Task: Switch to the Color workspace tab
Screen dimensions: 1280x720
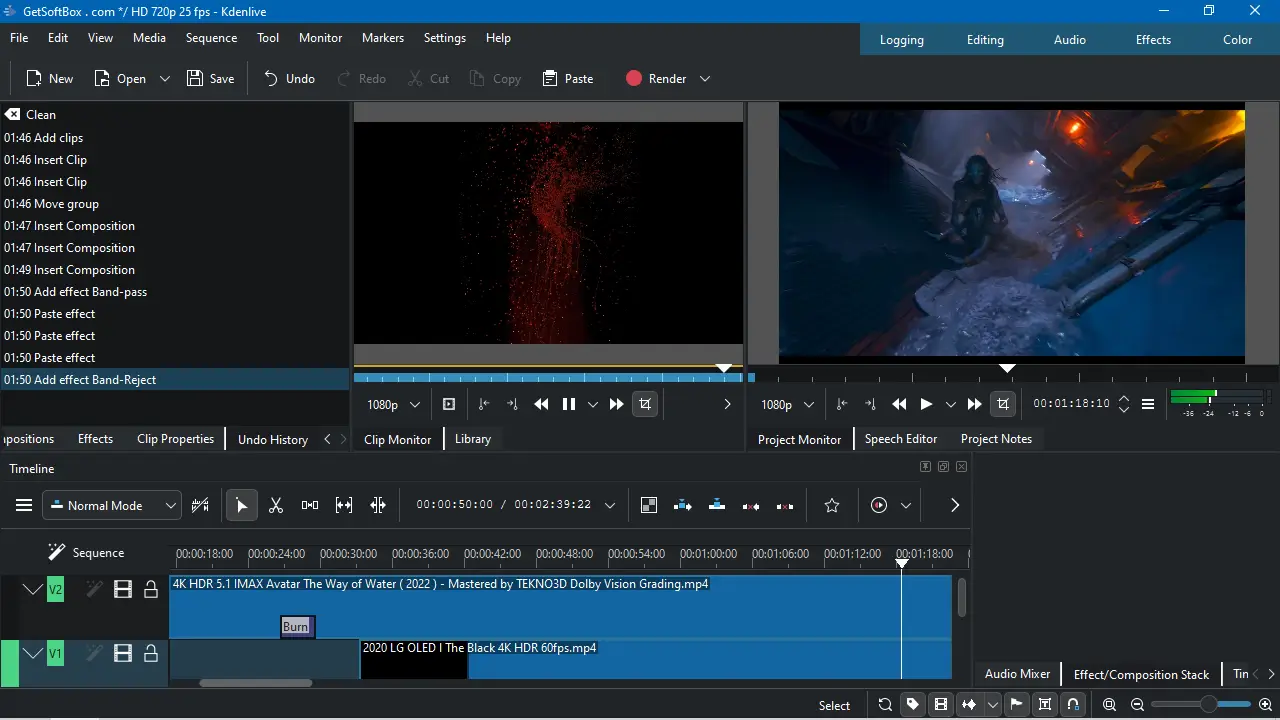Action: point(1237,40)
